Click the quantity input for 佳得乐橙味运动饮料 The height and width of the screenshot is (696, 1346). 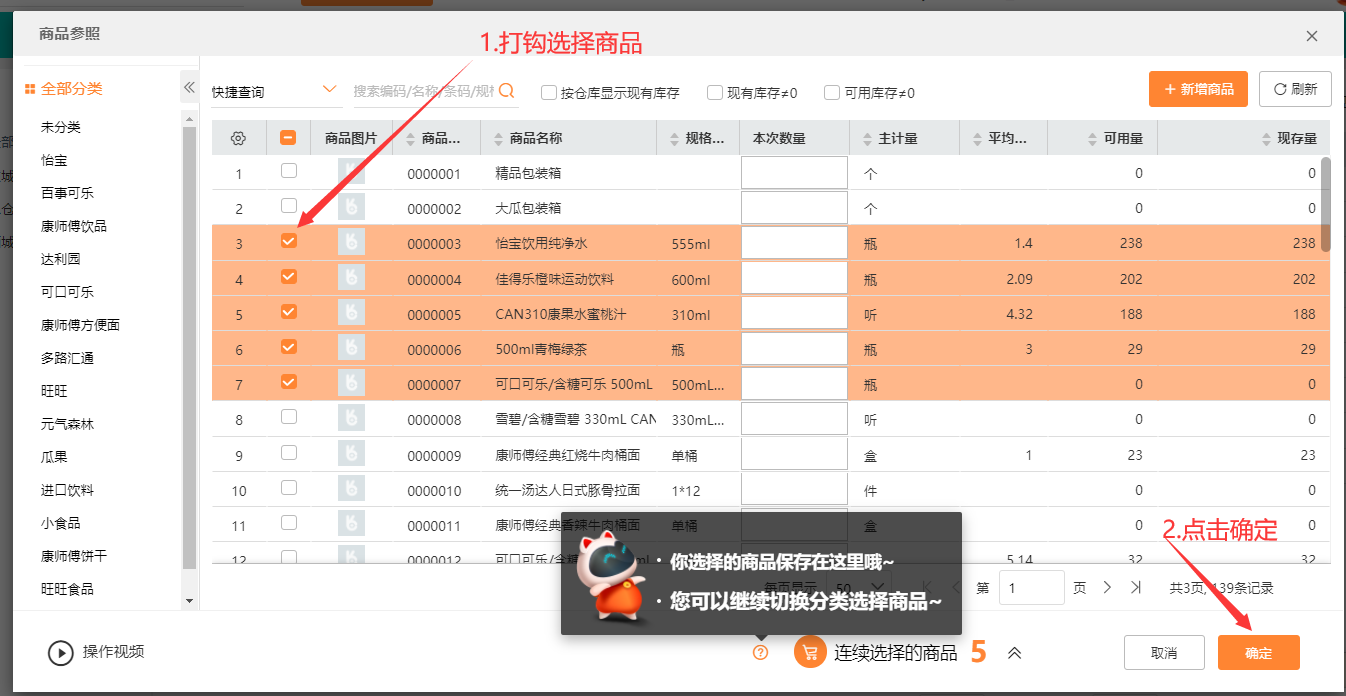[794, 279]
